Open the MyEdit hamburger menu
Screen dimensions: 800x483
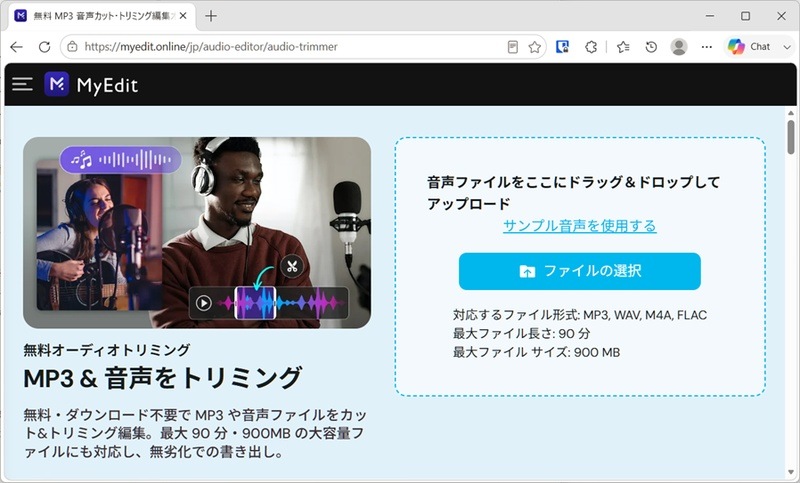(22, 84)
